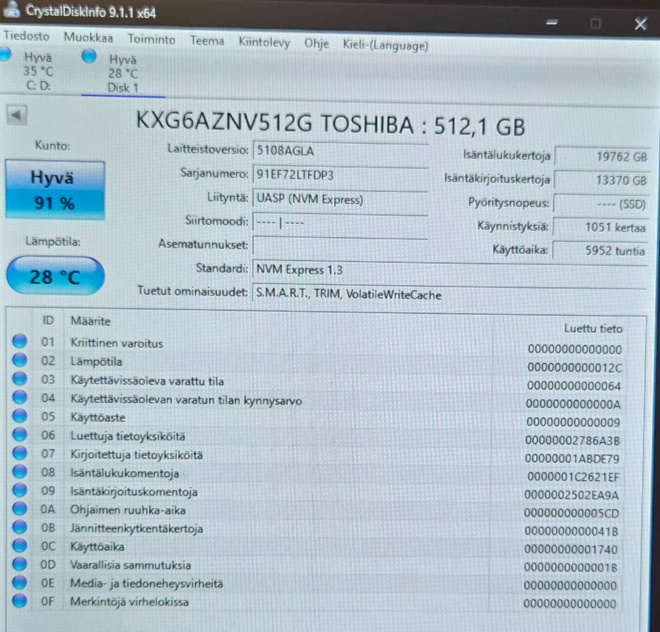660x632 pixels.
Task: Click status icon for Media- ja tiedoneheysvirheitä
Action: tap(19, 583)
